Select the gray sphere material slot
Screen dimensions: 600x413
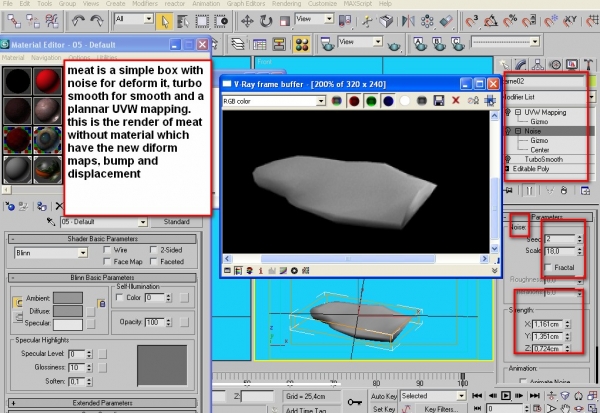point(18,170)
